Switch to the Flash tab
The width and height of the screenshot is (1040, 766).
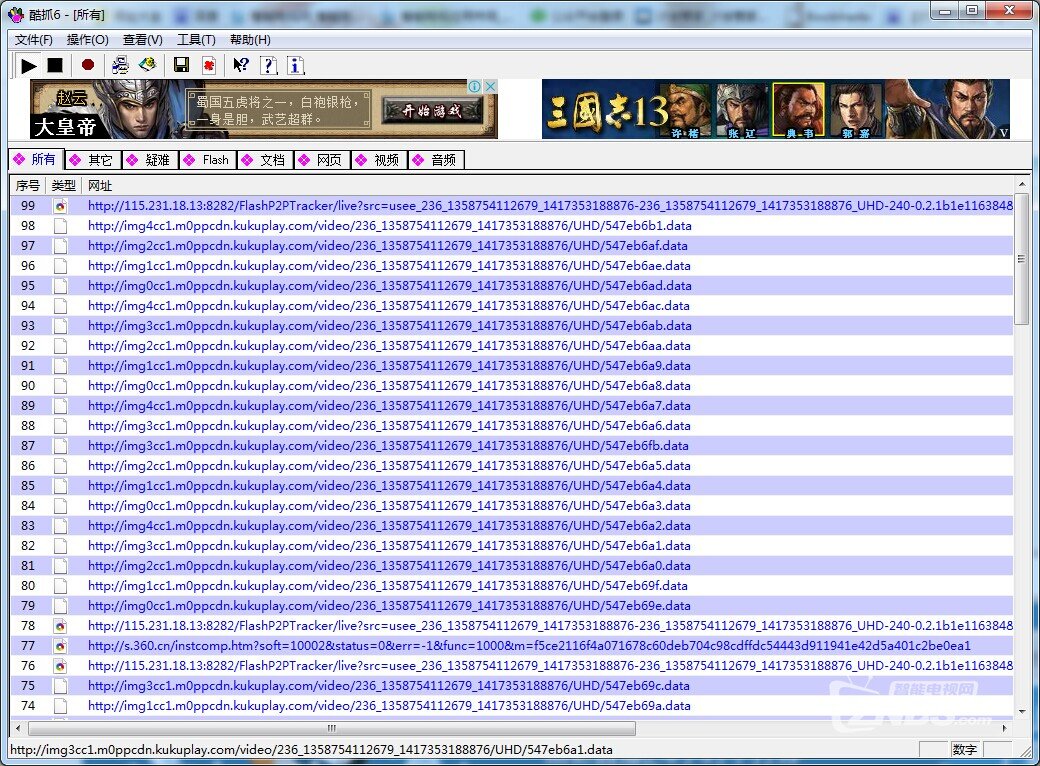point(207,160)
